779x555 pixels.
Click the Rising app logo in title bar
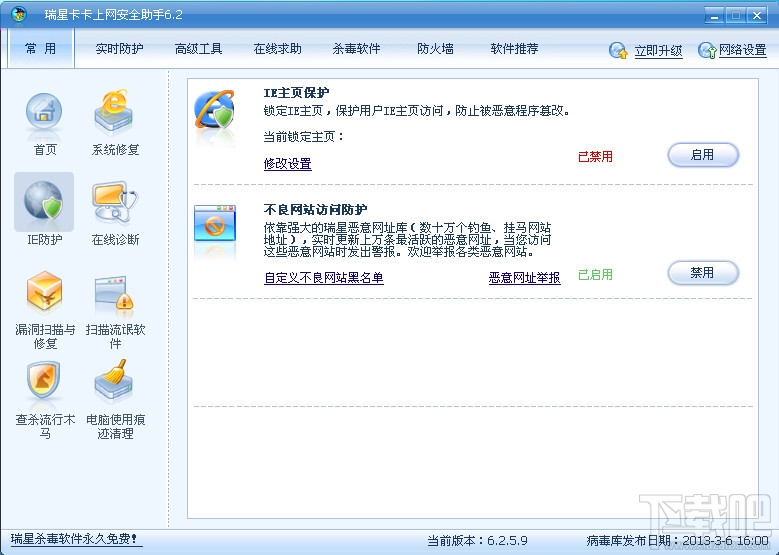[18, 14]
